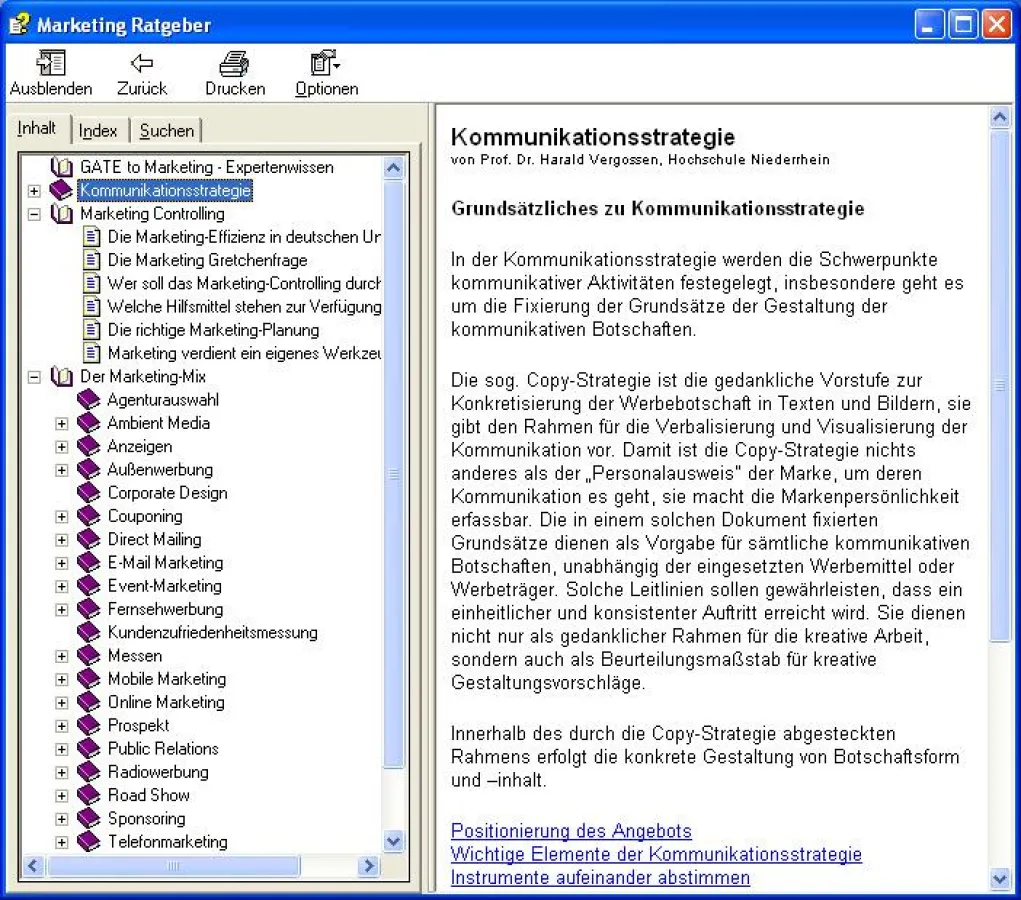This screenshot has width=1021, height=900.
Task: Click the Drucken printer icon
Action: pos(235,64)
